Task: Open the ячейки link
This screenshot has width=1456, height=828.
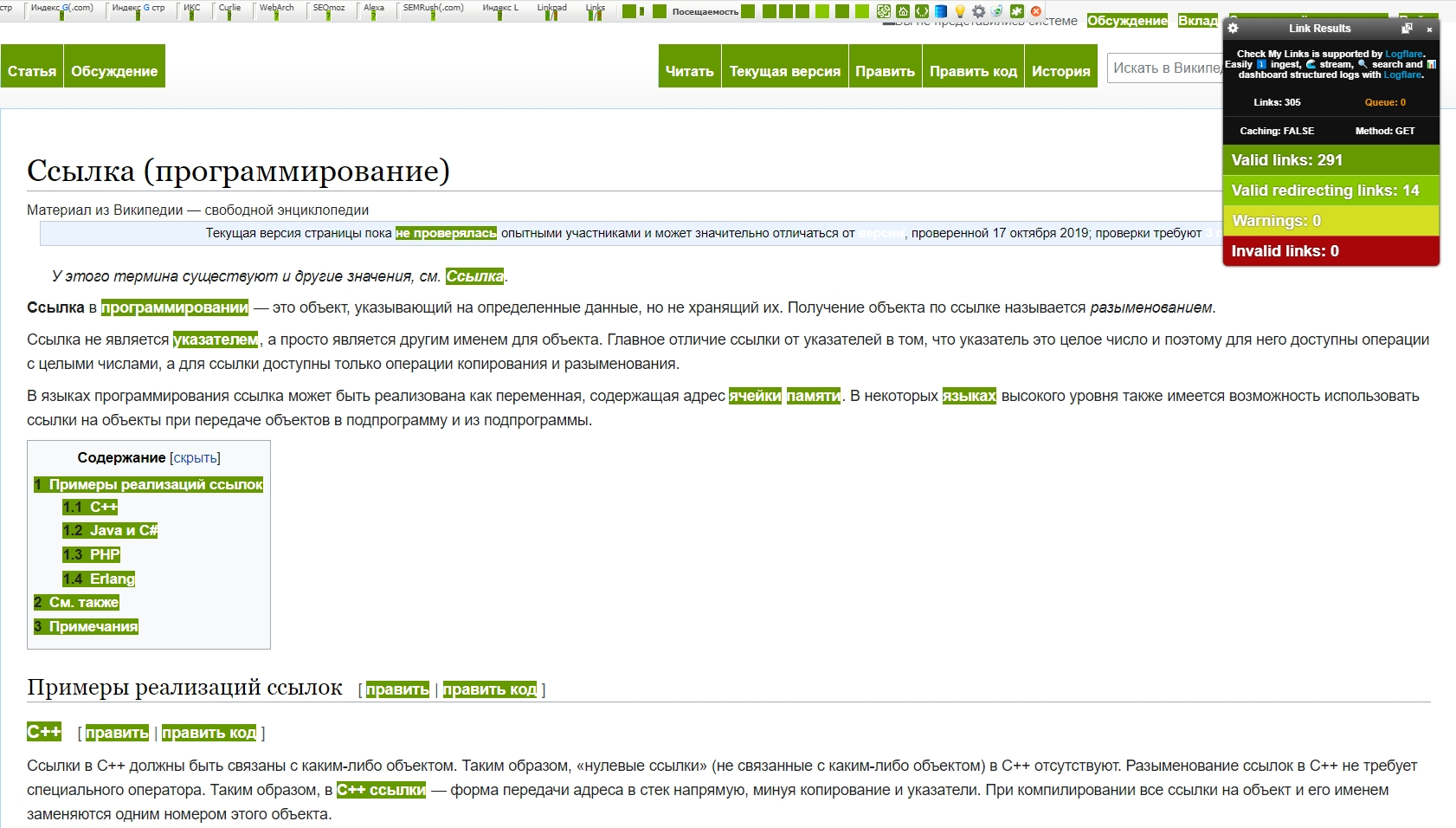Action: 755,396
